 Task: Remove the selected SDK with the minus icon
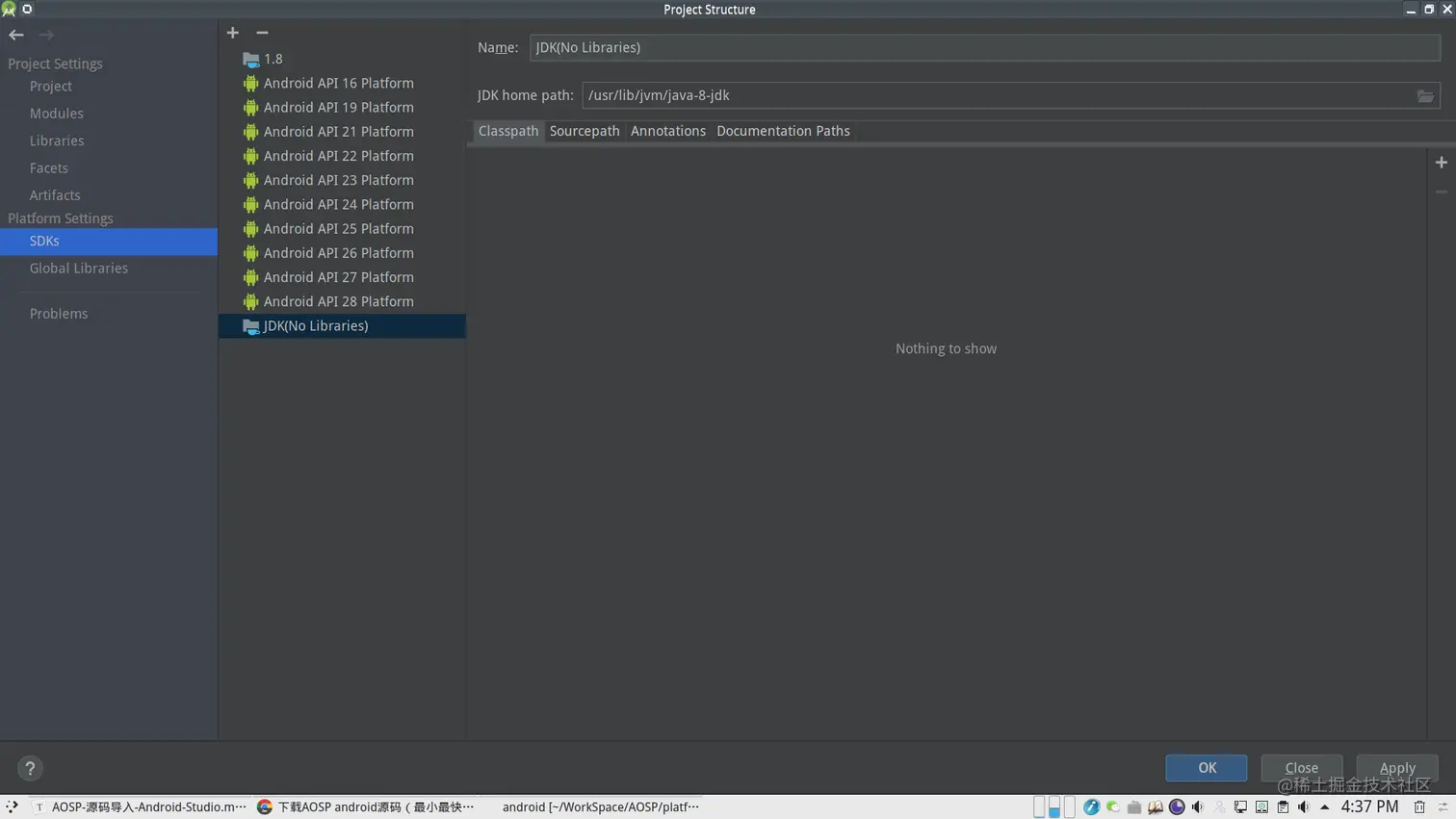[x=262, y=33]
